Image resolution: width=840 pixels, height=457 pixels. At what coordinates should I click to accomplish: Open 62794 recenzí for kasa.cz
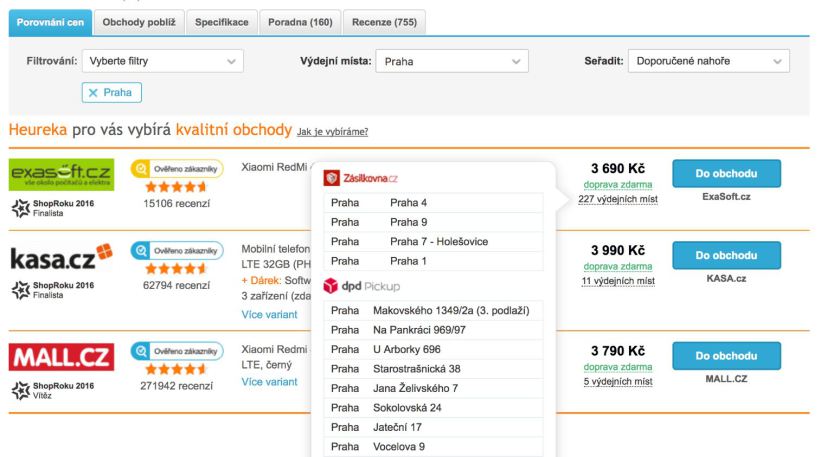[176, 286]
